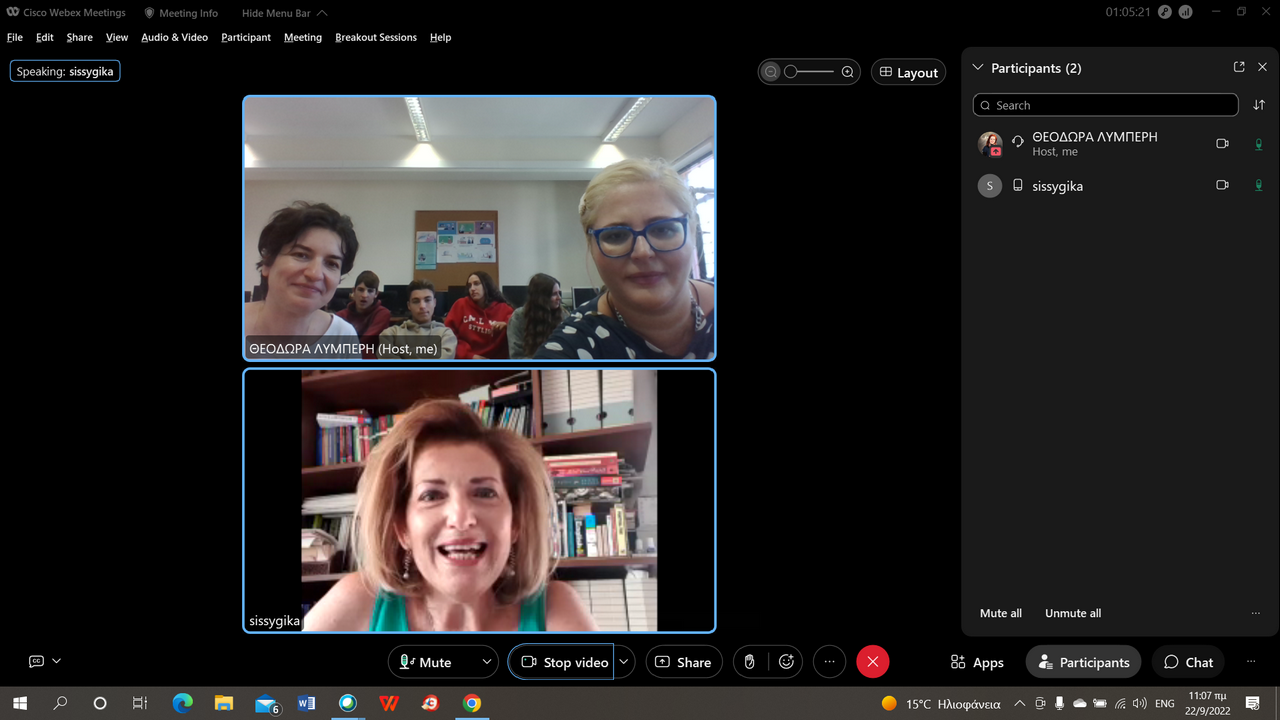Click the gesture recognition hand icon

749,662
